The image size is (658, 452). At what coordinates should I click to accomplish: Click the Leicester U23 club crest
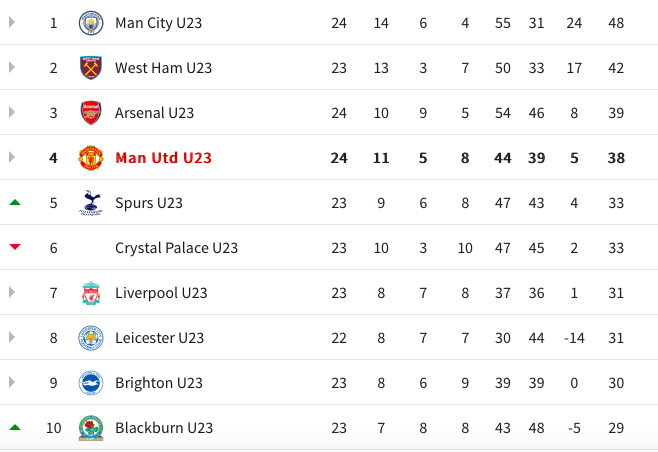(x=91, y=338)
